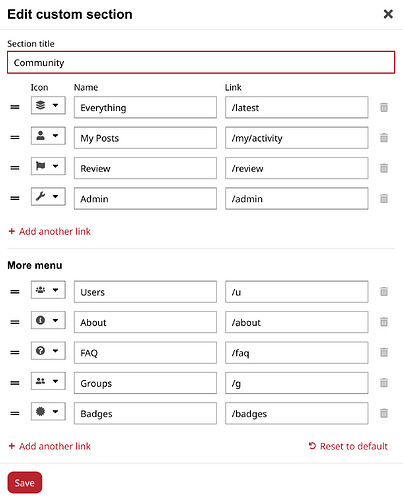Add another link below Admin row
Image resolution: width=403 pixels, height=500 pixels.
[x=50, y=231]
